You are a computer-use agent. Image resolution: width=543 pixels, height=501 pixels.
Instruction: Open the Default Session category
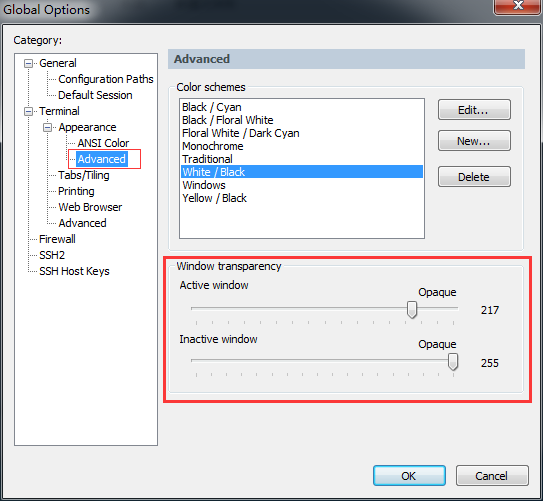tap(95, 95)
